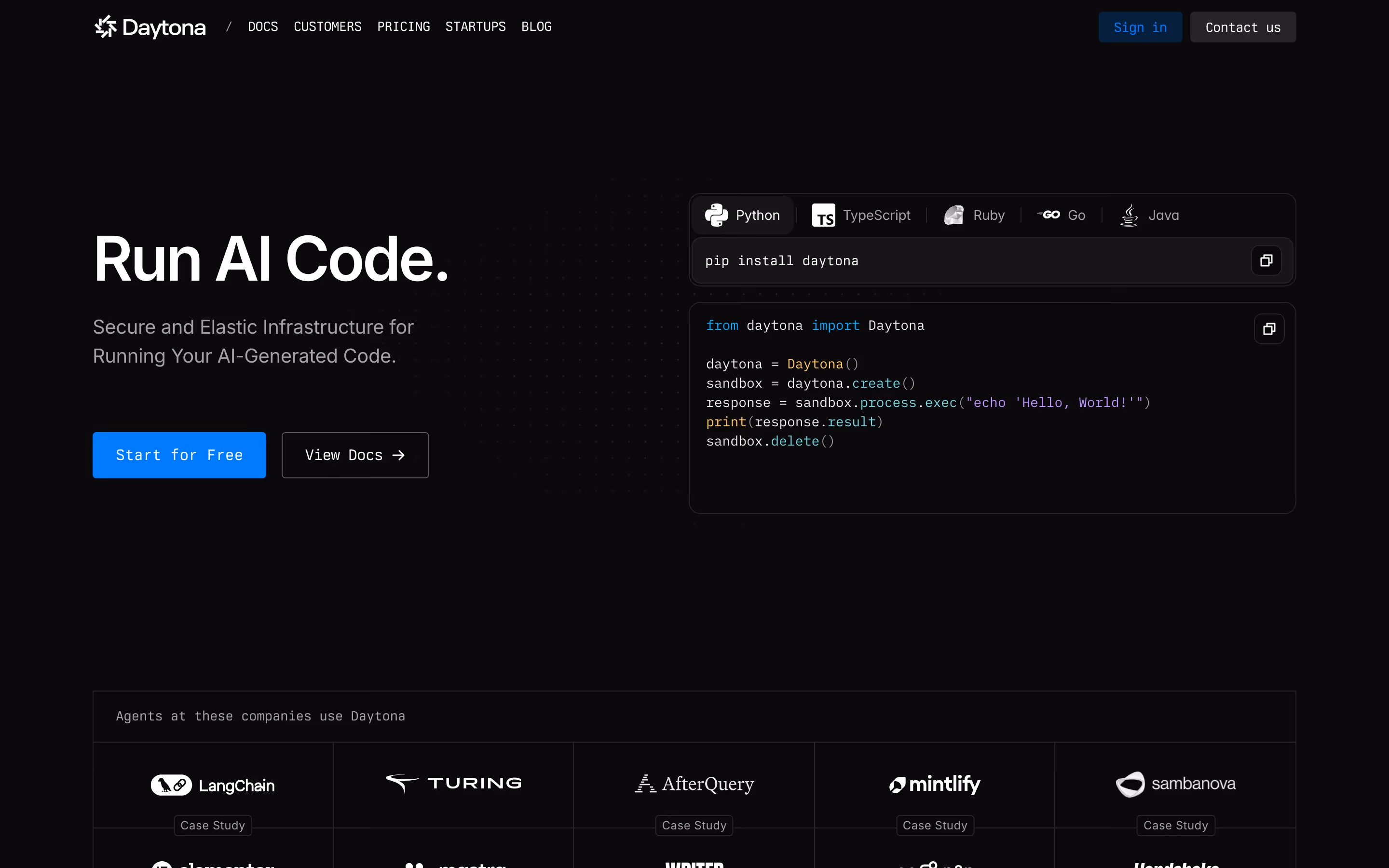Open sambanova Case Study link
The image size is (1389, 868).
[1175, 826]
